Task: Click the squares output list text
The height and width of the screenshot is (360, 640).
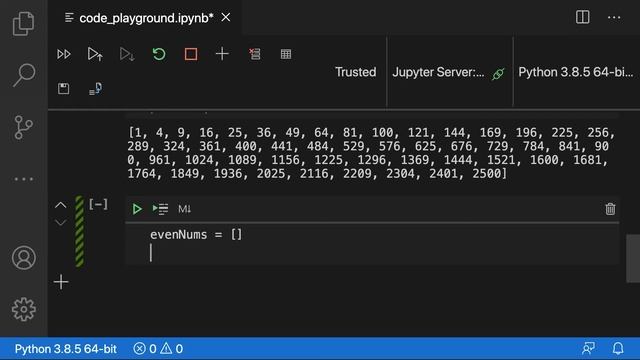Action: (x=371, y=153)
